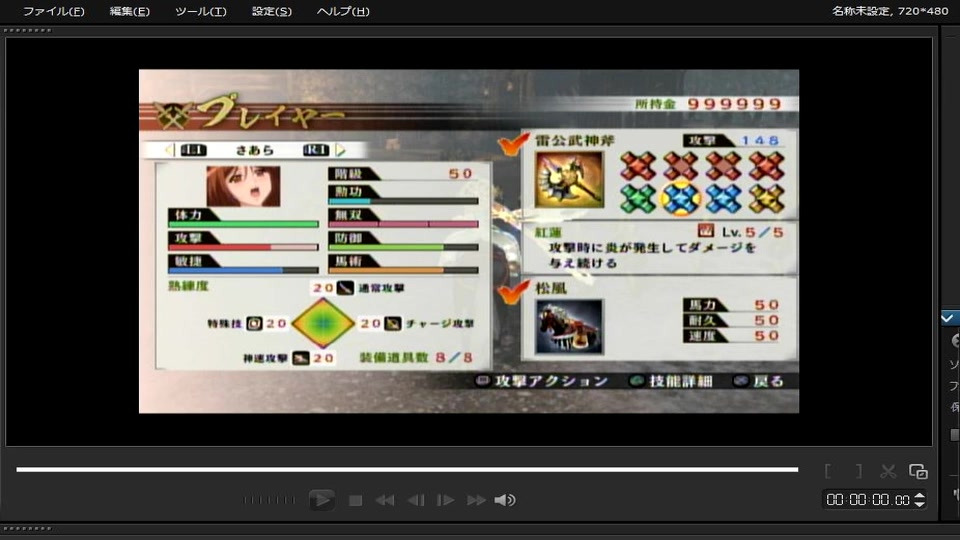This screenshot has width=960, height=540.
Task: Open the 編集(E) menu
Action: pos(129,11)
